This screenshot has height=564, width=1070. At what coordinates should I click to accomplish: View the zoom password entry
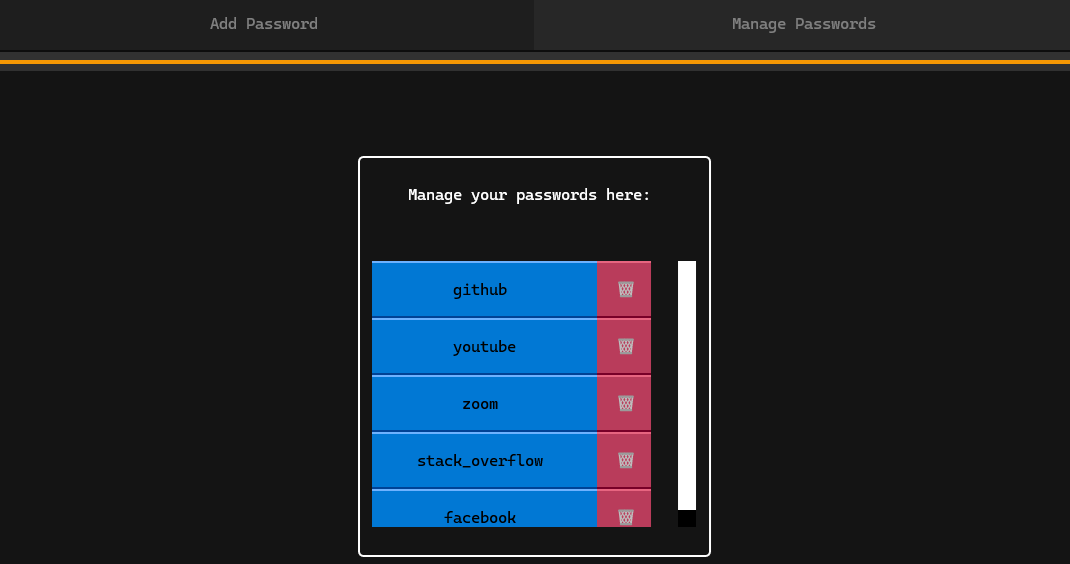[485, 404]
